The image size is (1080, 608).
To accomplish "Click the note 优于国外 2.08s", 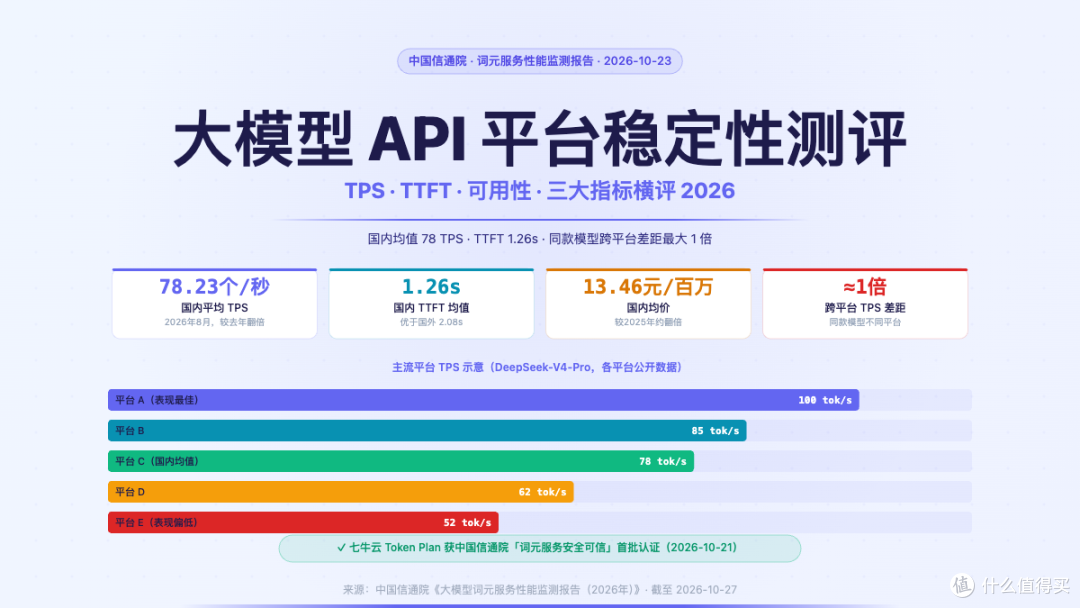I will pos(431,322).
